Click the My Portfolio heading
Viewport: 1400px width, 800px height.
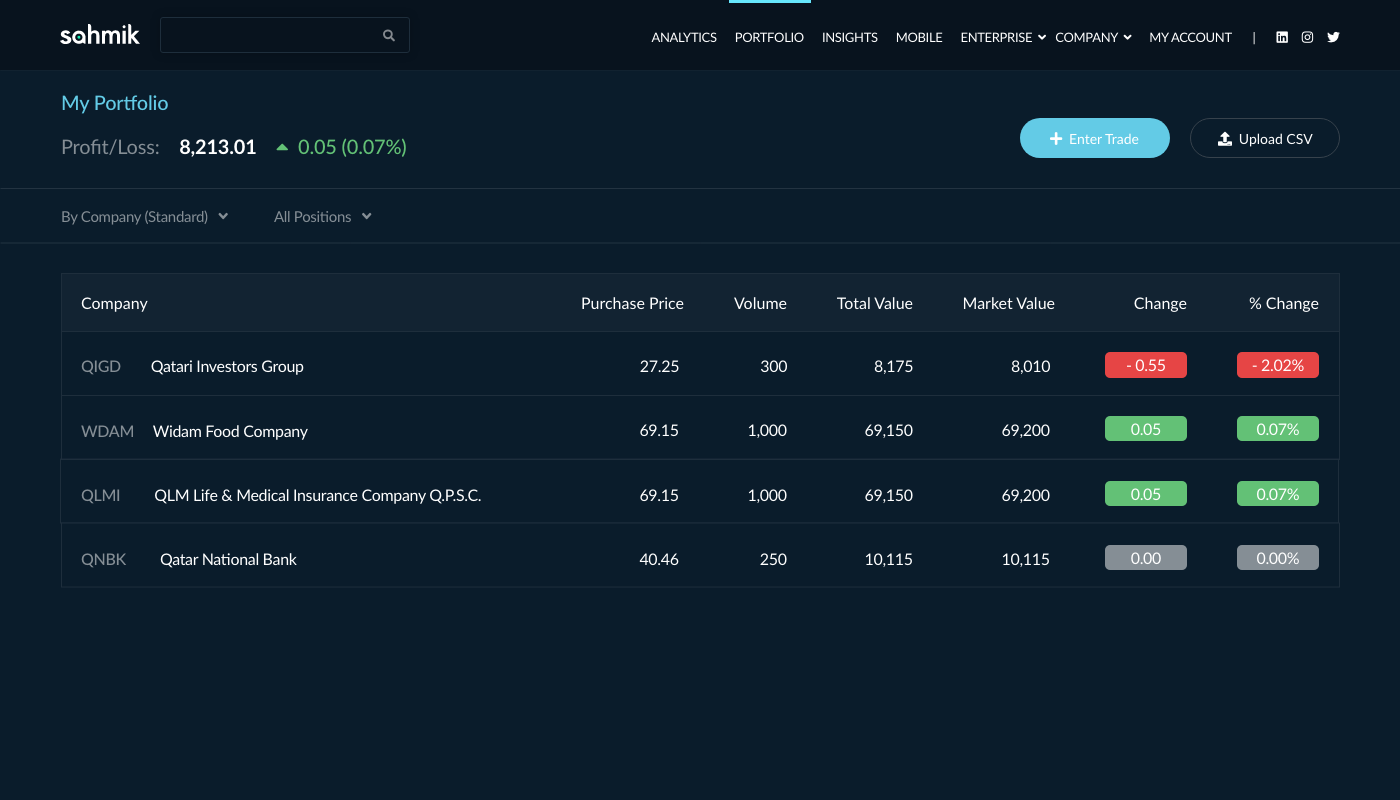tap(115, 103)
